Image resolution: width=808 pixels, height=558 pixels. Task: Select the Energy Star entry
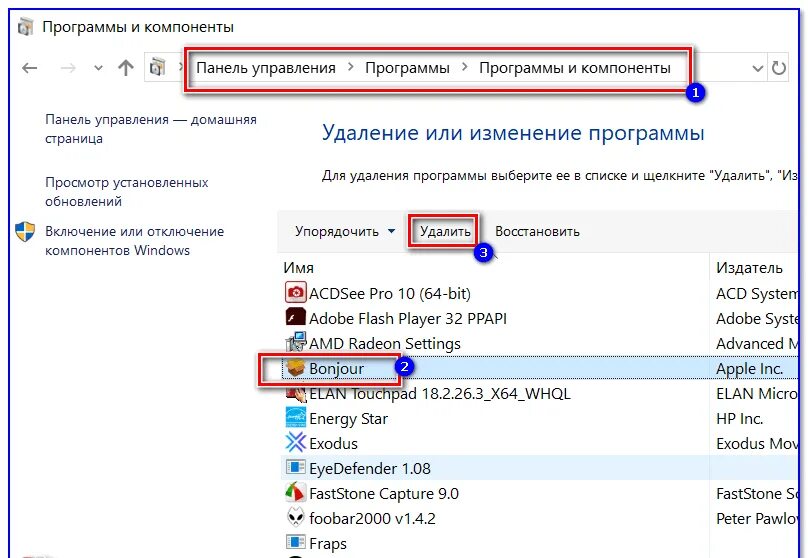[348, 418]
